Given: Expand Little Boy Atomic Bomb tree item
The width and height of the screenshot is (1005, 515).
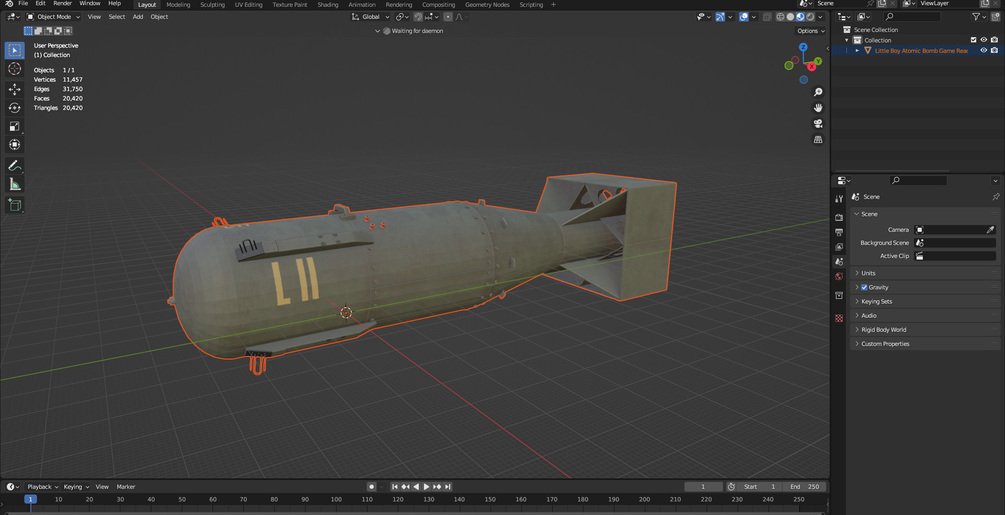Looking at the screenshot, I should point(858,51).
